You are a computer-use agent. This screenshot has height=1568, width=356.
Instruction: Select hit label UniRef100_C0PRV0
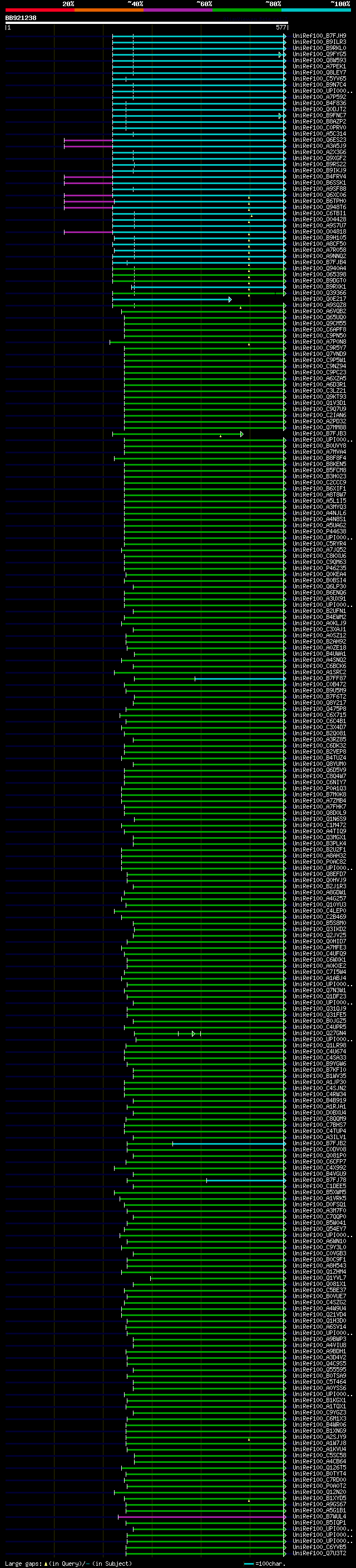tap(319, 128)
